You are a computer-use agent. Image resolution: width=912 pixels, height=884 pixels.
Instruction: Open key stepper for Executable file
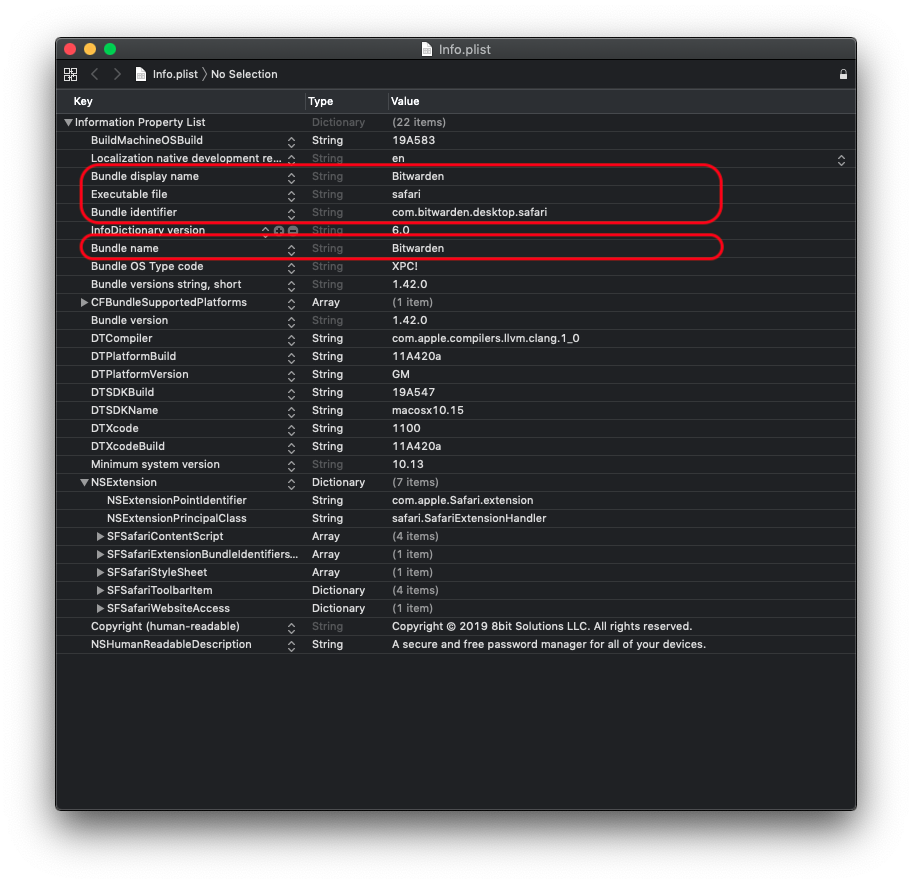tap(291, 196)
